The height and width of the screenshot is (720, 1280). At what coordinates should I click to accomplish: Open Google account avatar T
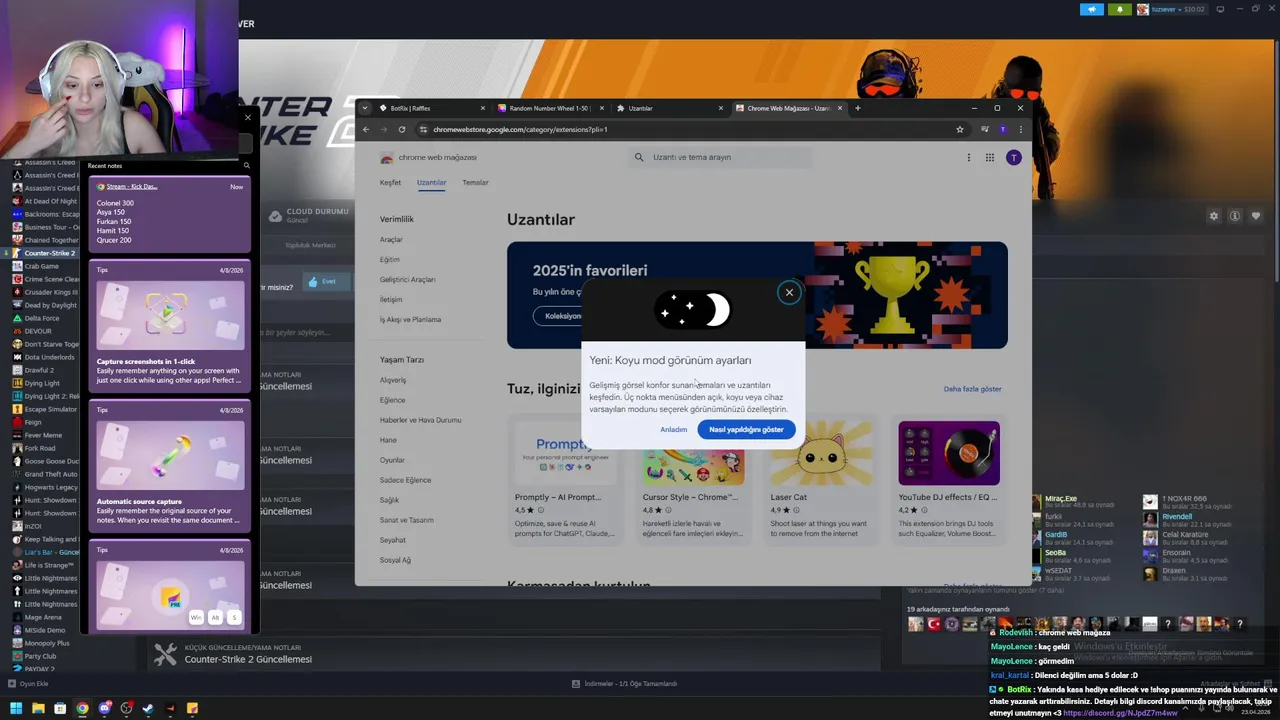(x=1013, y=157)
